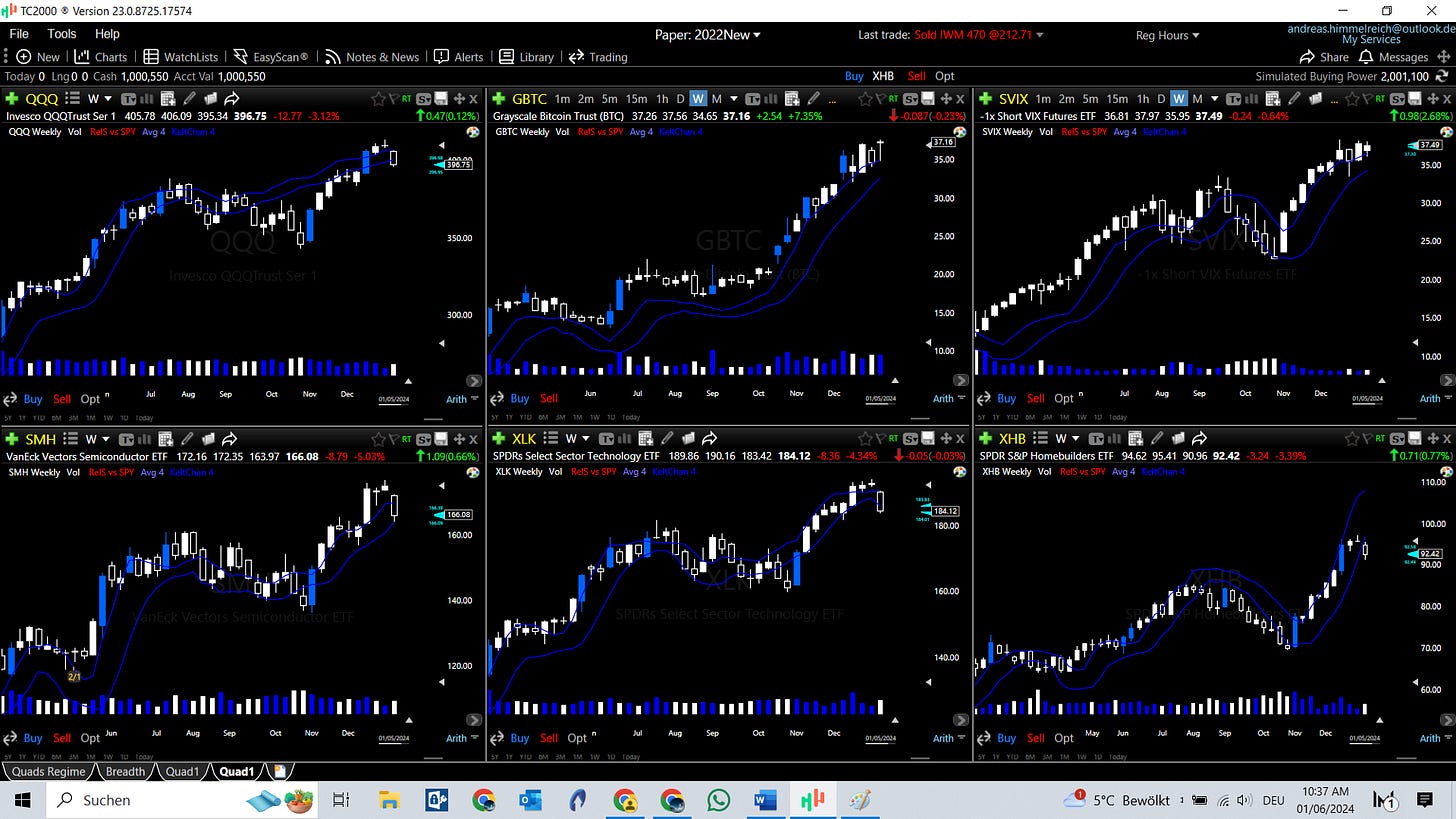Open Word from the Windows taskbar
The image size is (1456, 819).
765,800
